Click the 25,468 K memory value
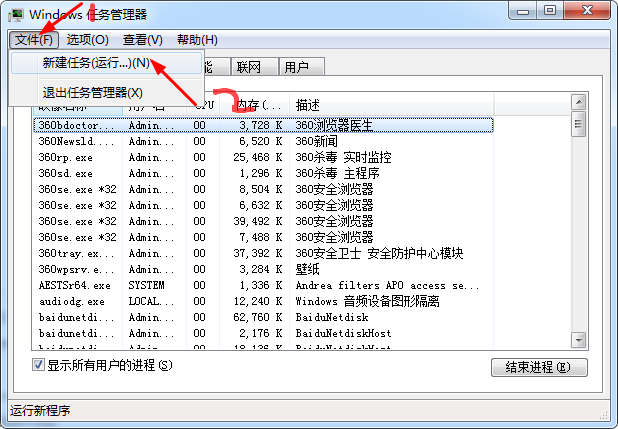The height and width of the screenshot is (429, 618). click(257, 157)
